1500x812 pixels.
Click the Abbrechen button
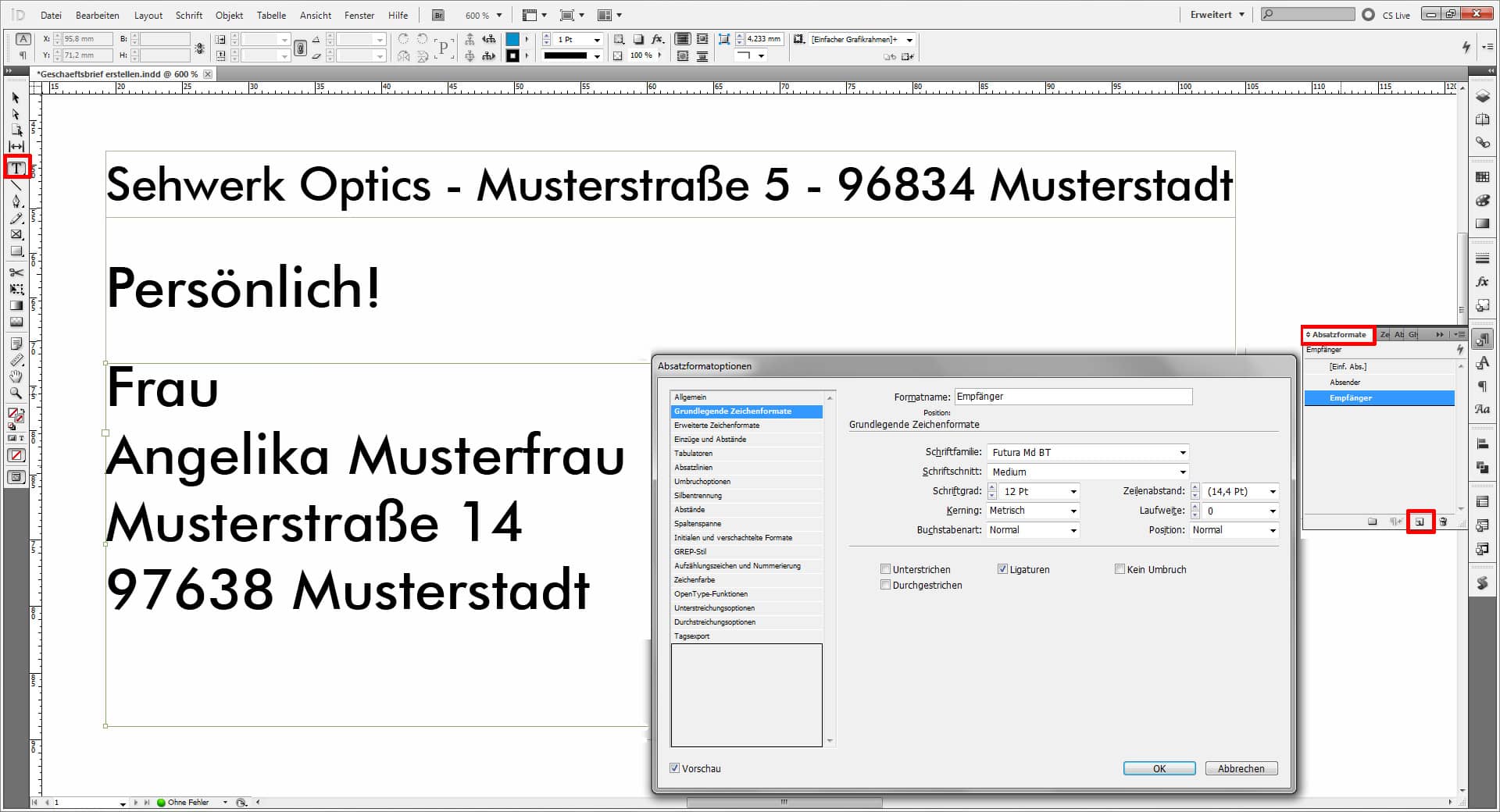coord(1241,768)
